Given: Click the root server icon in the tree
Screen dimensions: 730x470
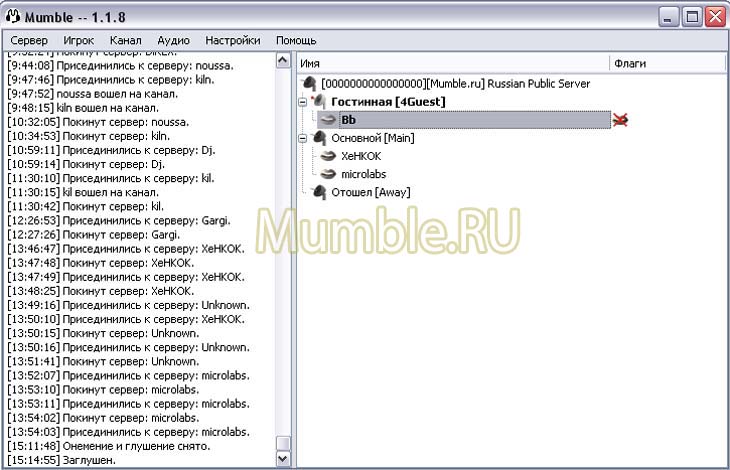Looking at the screenshot, I should 310,84.
